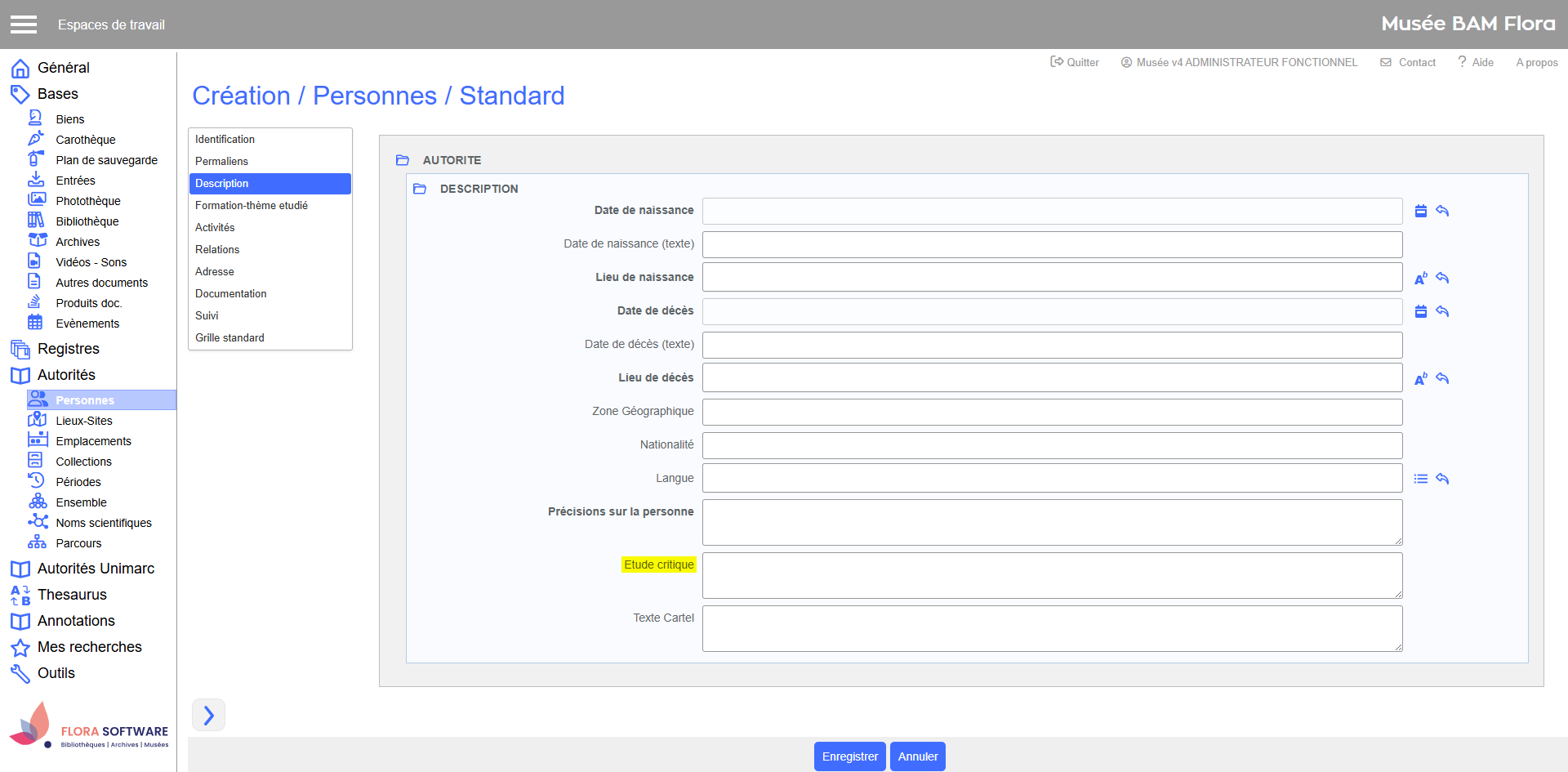Click the undo arrow beside Lieu de décès

(1442, 378)
